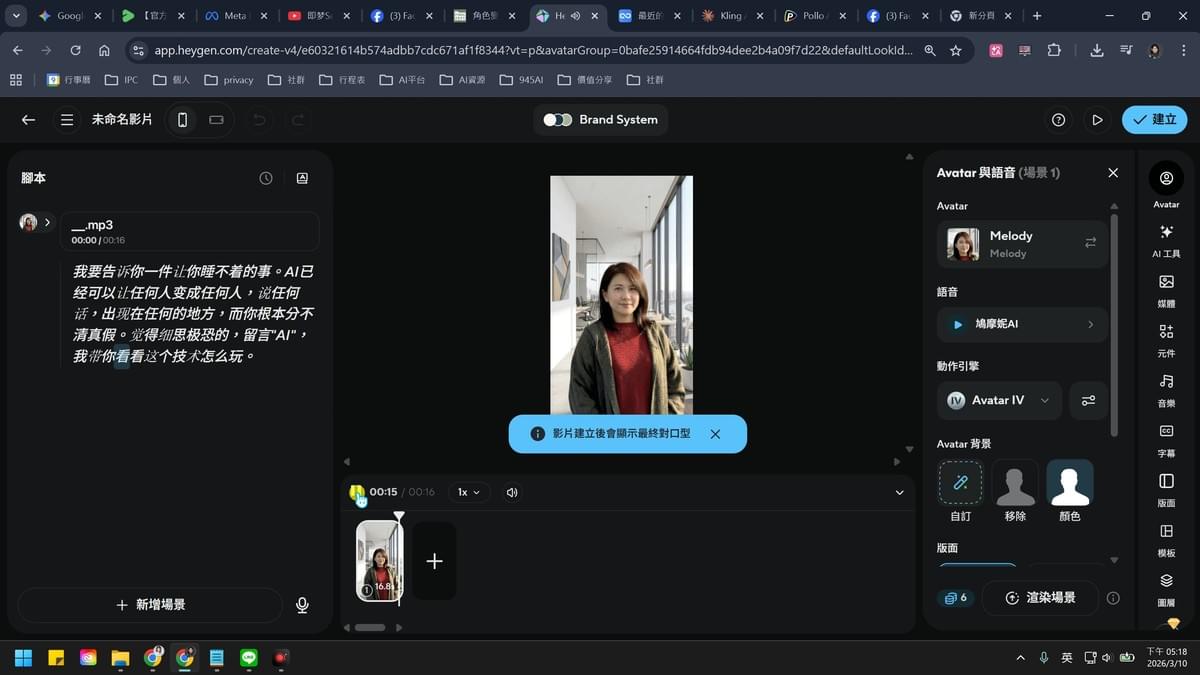This screenshot has height=675, width=1200.
Task: Open the browser downloads icon
Action: (x=1097, y=50)
